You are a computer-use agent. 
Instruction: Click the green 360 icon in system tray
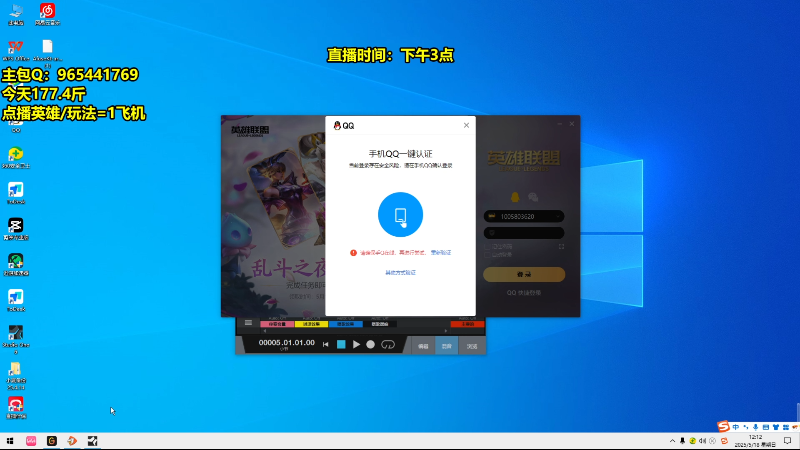[692, 441]
